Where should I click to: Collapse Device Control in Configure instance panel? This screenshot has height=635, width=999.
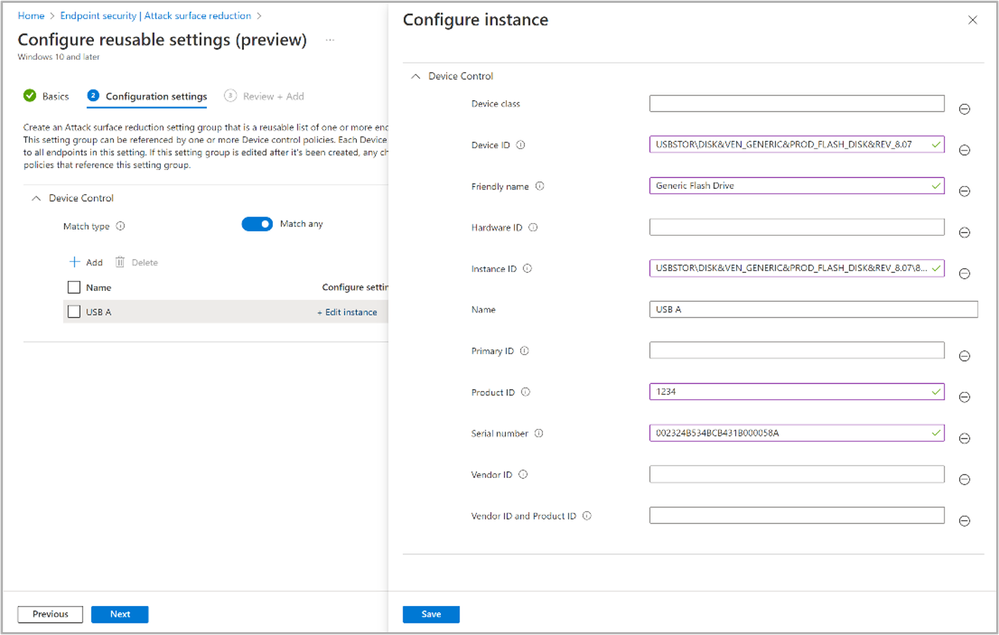pyautogui.click(x=415, y=76)
